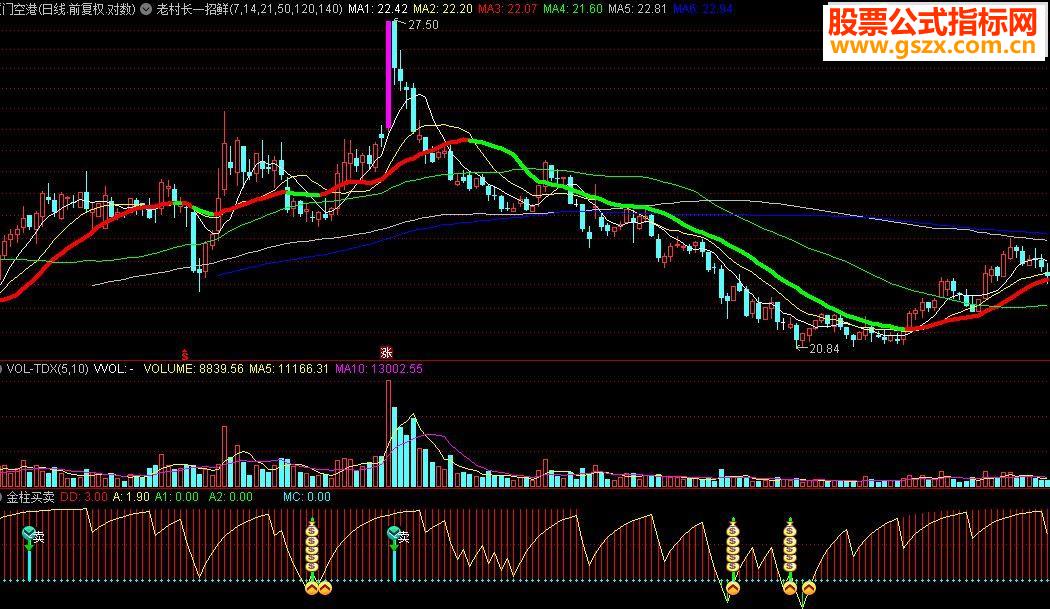Click the A1: 0.00 value
The image size is (1050, 609).
(177, 497)
